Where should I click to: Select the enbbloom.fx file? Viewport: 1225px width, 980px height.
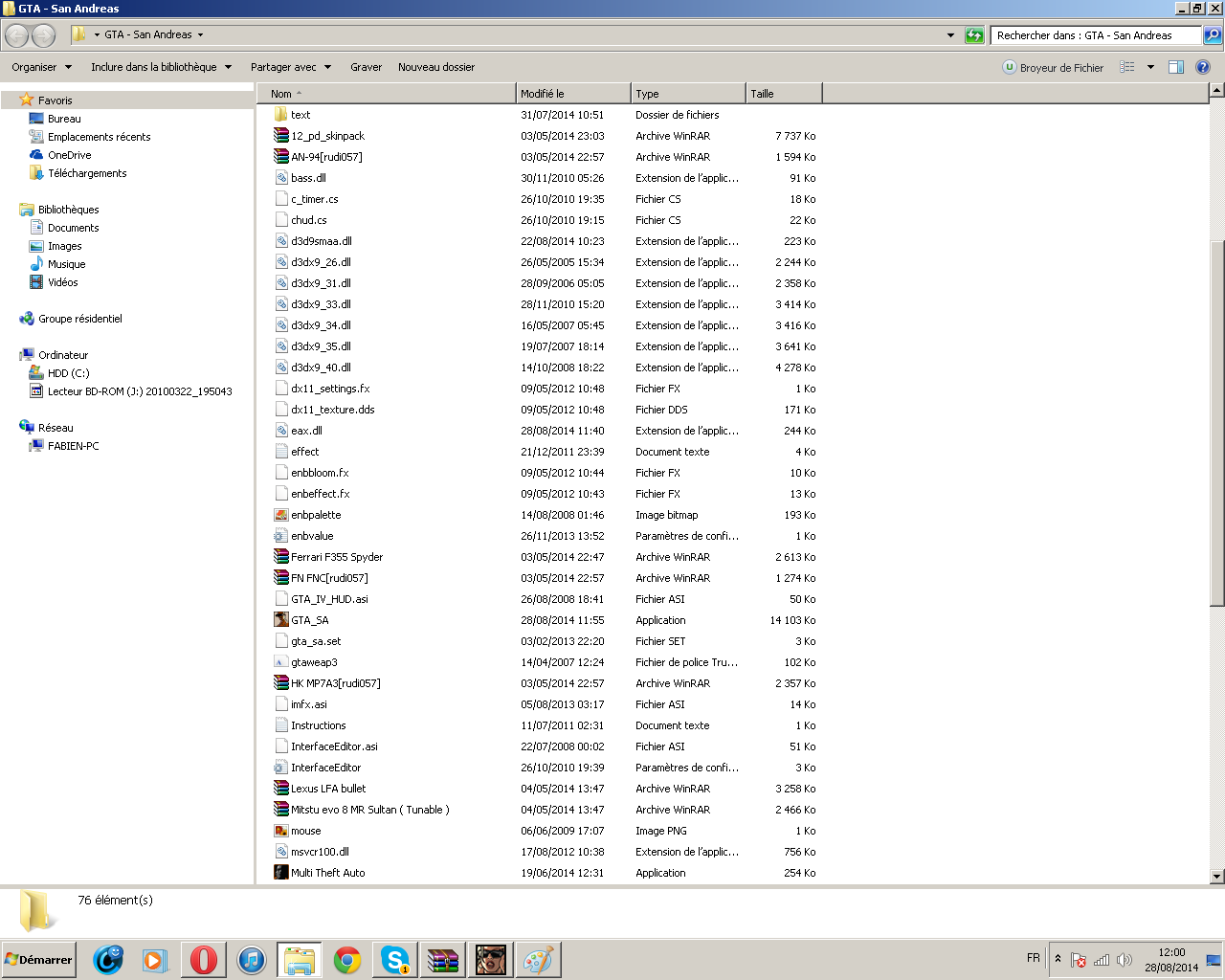pos(320,473)
